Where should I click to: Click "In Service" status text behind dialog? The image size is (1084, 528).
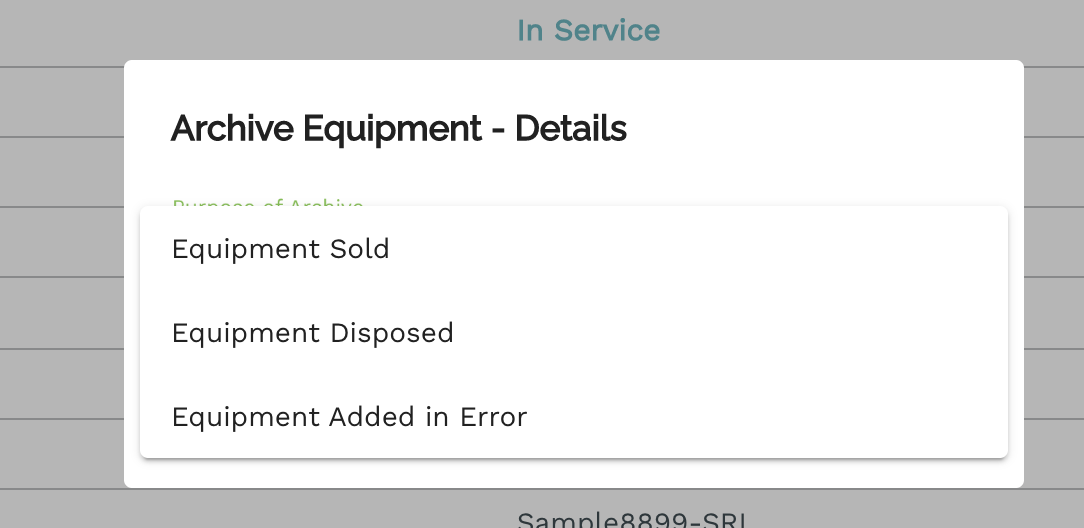click(x=588, y=31)
